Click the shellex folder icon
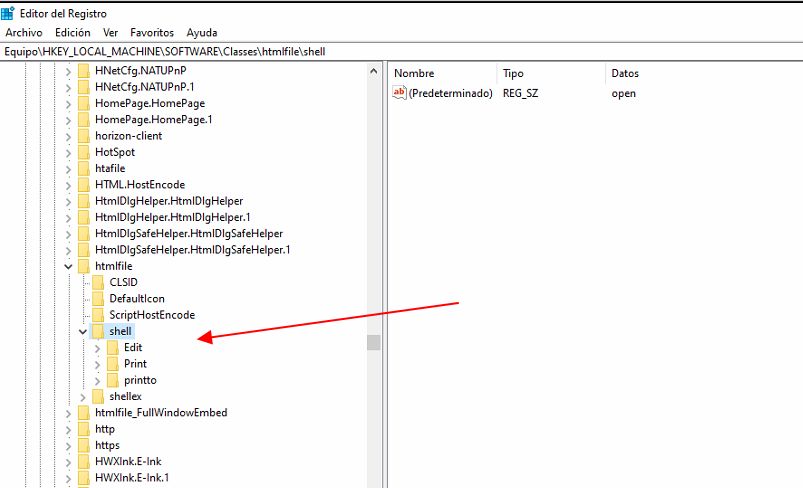This screenshot has width=803, height=488. (98, 397)
